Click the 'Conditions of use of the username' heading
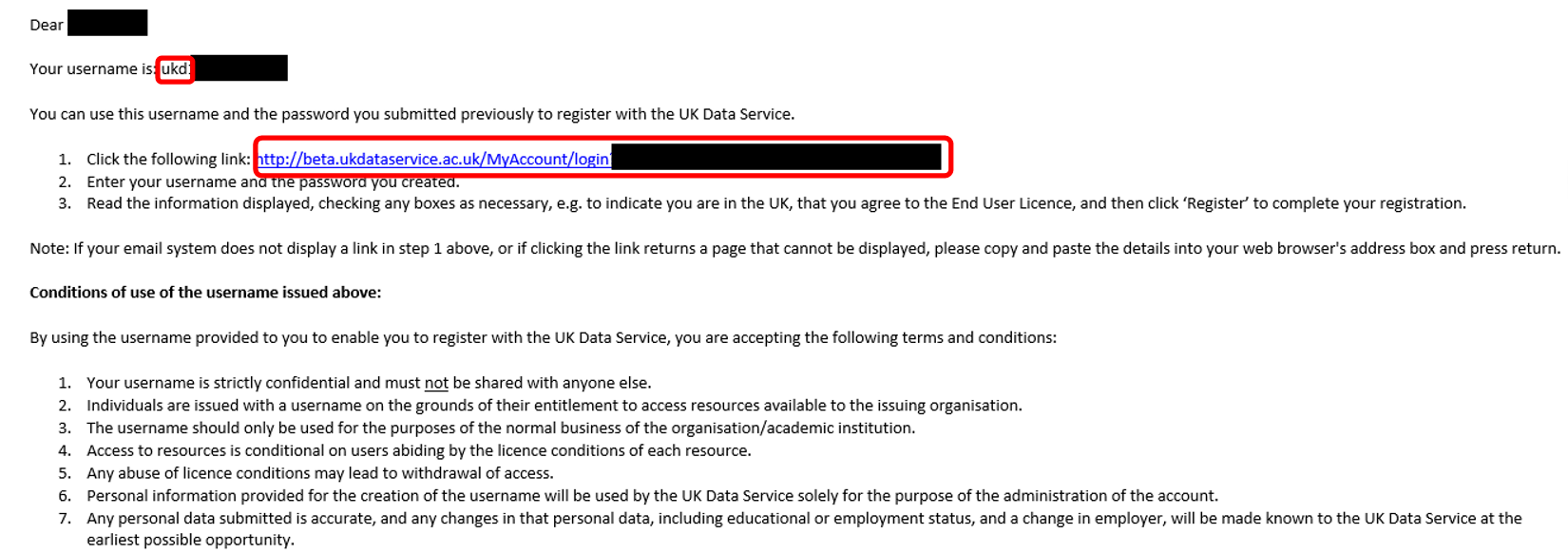This screenshot has width=1568, height=553. (x=205, y=293)
